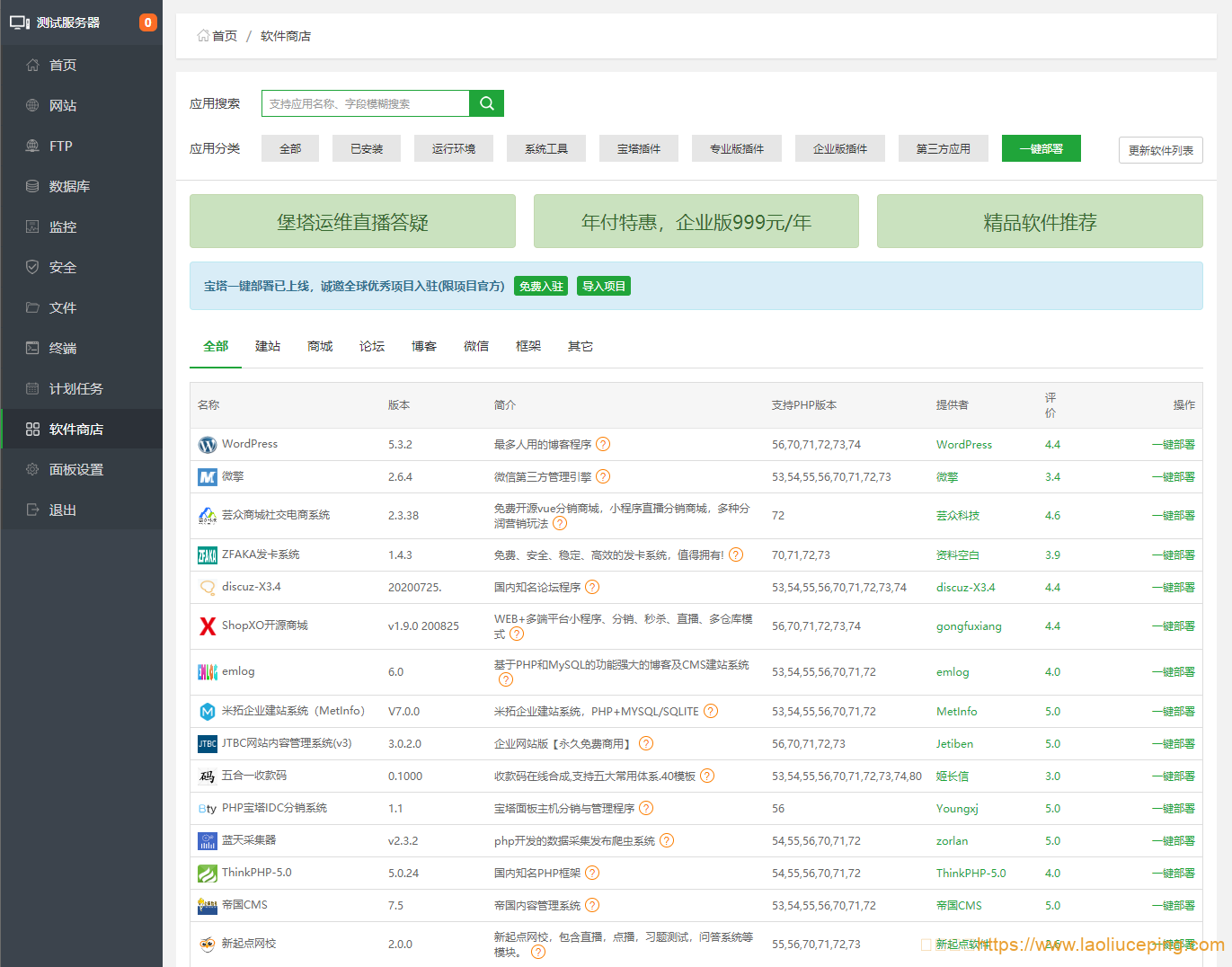Select the 已安装 category filter

pos(367,148)
